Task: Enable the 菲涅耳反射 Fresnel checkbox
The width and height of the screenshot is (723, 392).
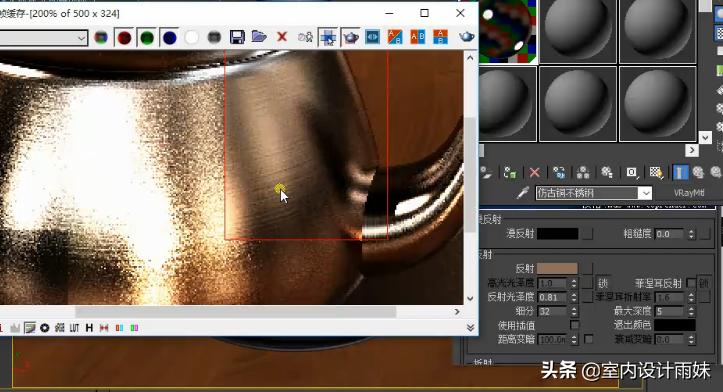Action: [691, 283]
